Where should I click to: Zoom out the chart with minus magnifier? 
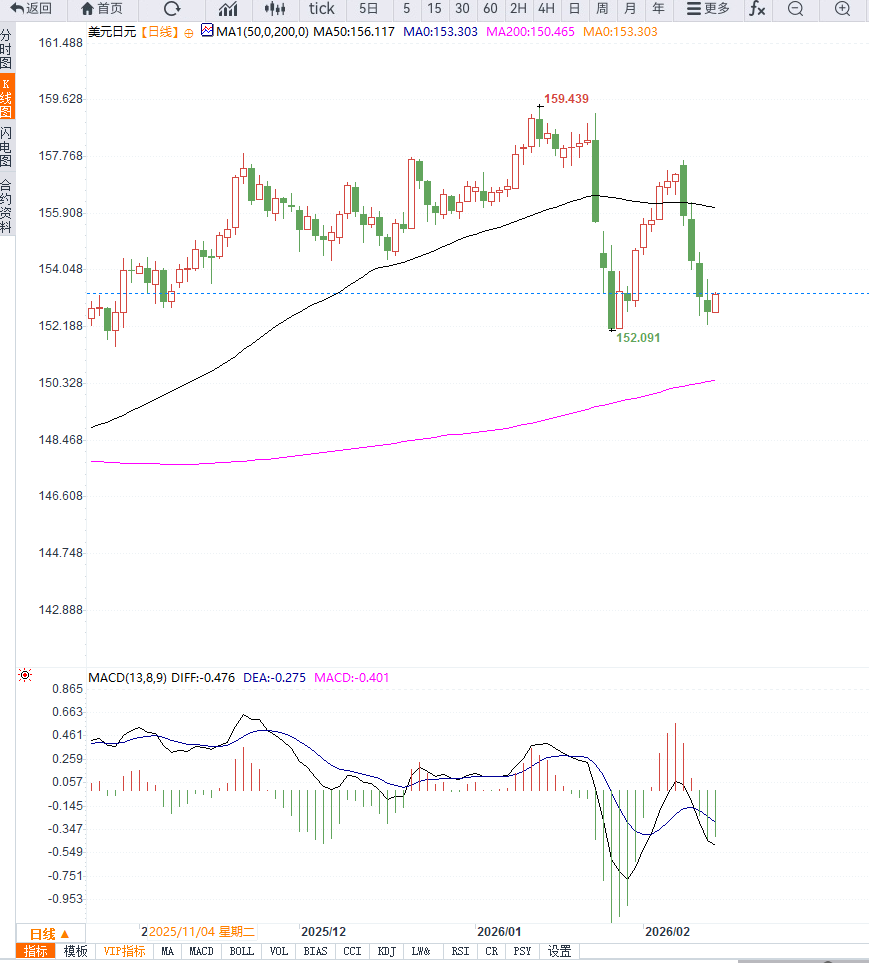[x=796, y=9]
